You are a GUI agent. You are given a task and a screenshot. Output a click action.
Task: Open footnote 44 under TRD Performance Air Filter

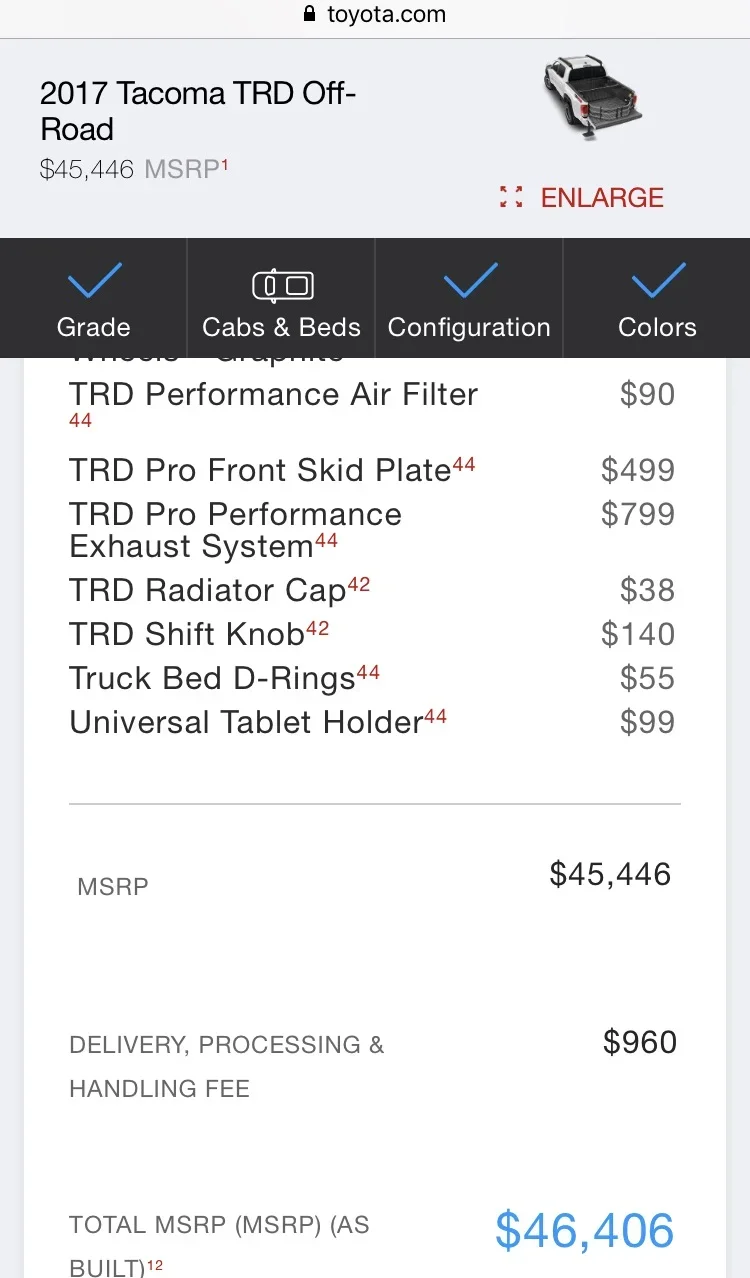click(x=80, y=421)
